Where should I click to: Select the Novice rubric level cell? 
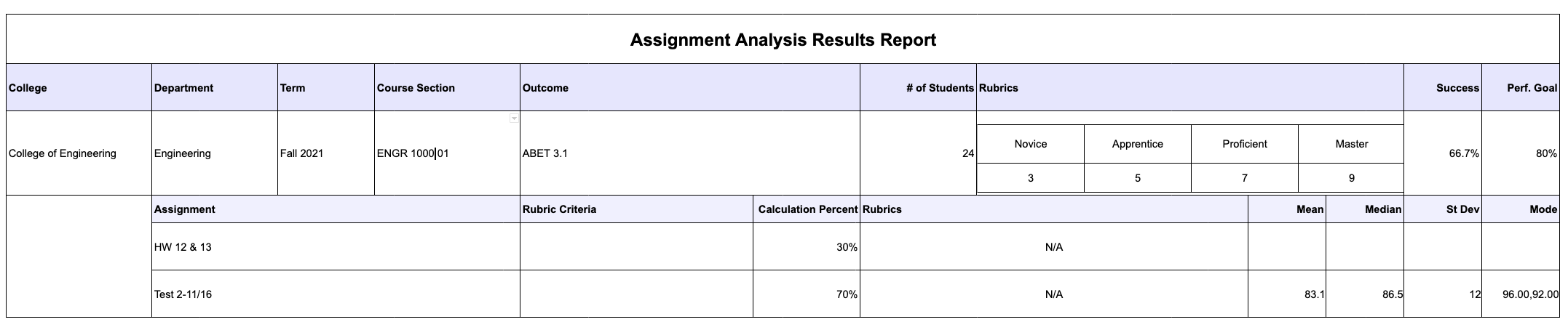coord(1030,144)
